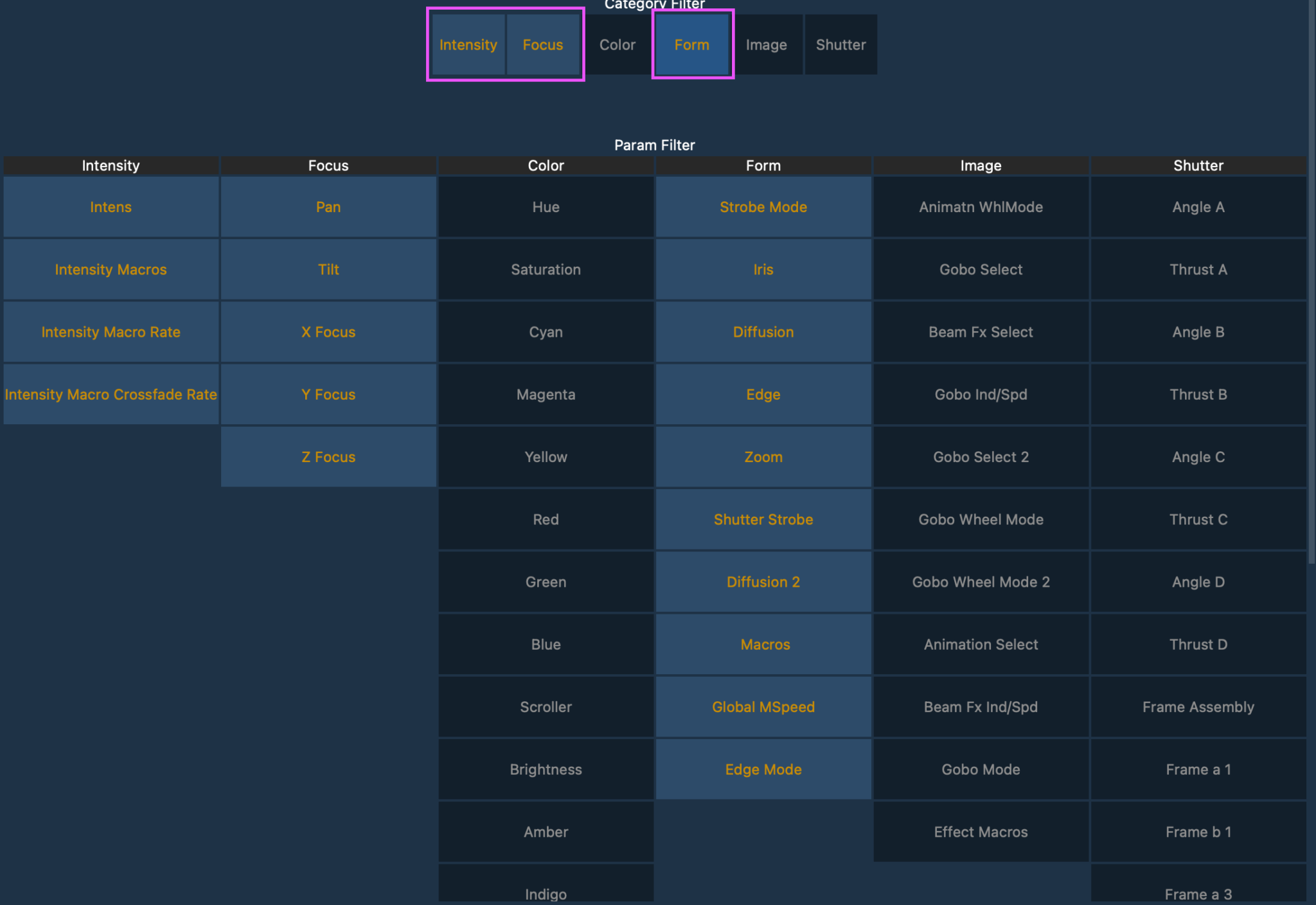
Task: Enable the Image category filter
Action: [767, 44]
